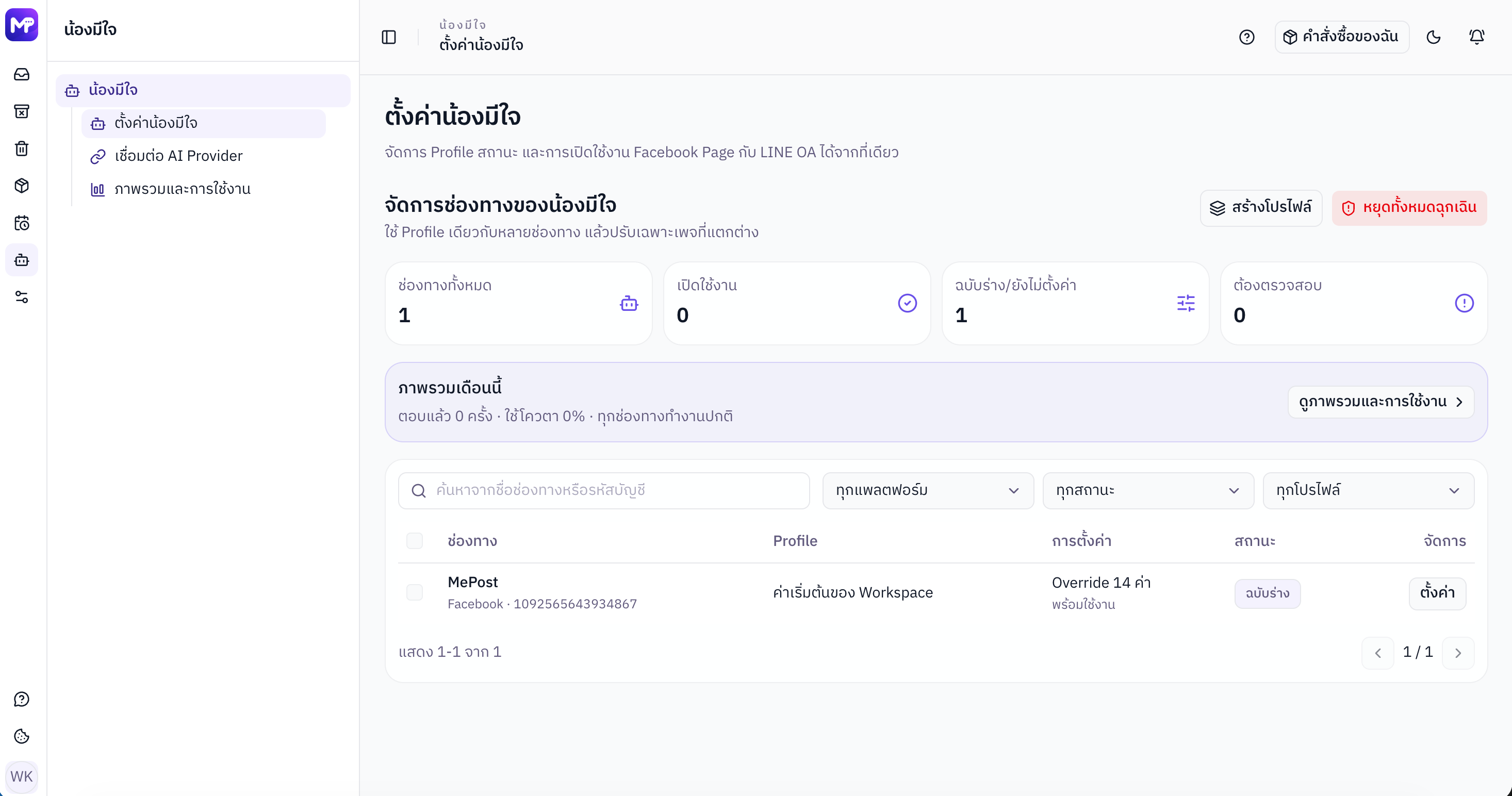Open คำสั่งซื้อของฉัน orders button
This screenshot has width=1512, height=796.
click(1342, 37)
